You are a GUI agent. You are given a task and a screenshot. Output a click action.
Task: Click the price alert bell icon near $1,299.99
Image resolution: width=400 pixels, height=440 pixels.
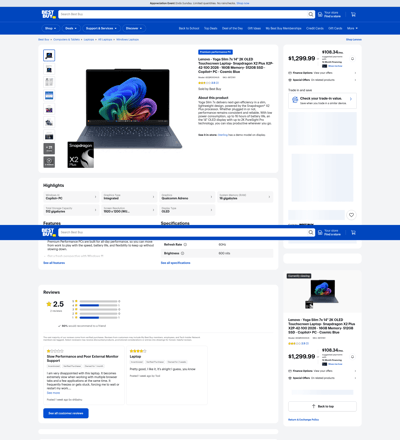[352, 59]
